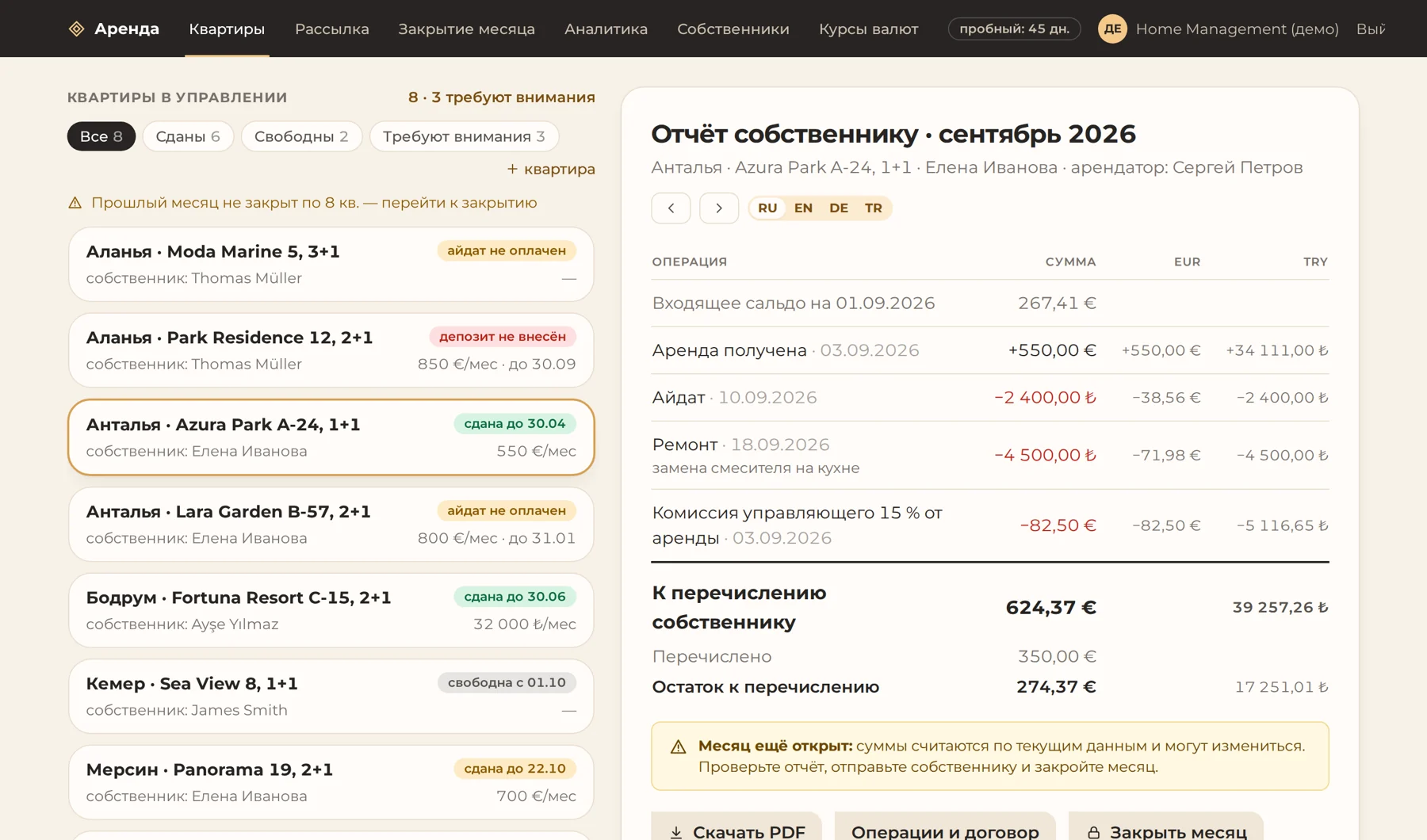Click the lock icon on Закрыть месяц

click(1093, 832)
